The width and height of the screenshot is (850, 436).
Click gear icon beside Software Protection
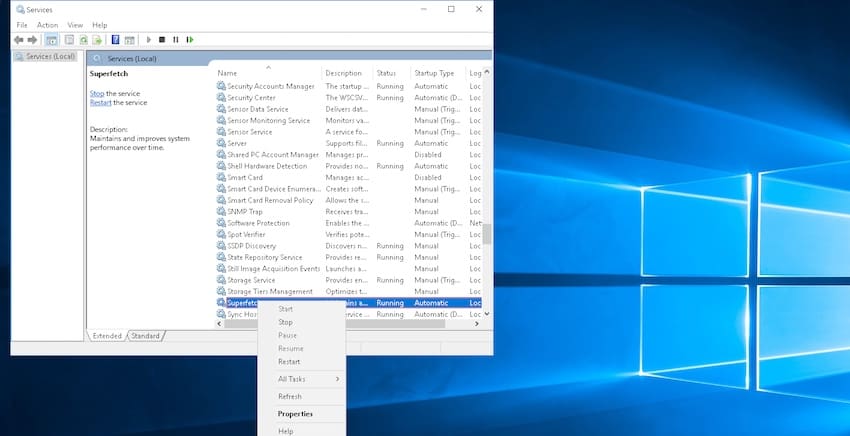coord(221,222)
